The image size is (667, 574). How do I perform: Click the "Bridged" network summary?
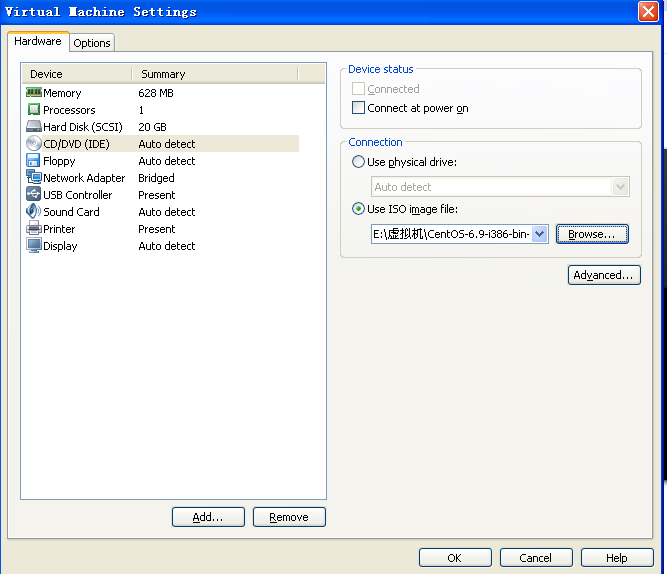[x=156, y=178]
